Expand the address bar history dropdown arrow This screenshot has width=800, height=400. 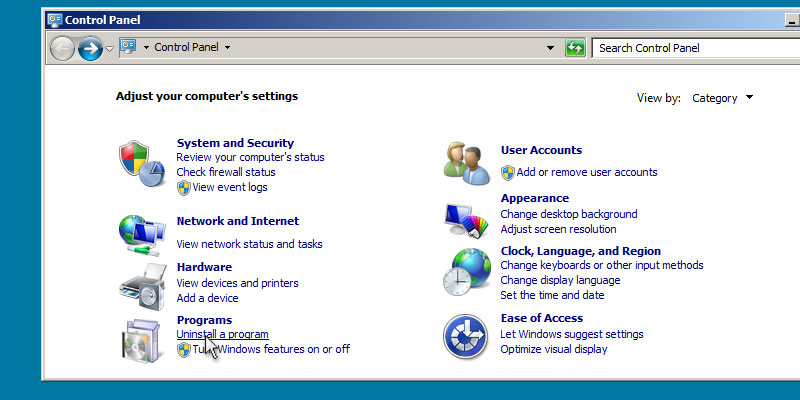550,48
